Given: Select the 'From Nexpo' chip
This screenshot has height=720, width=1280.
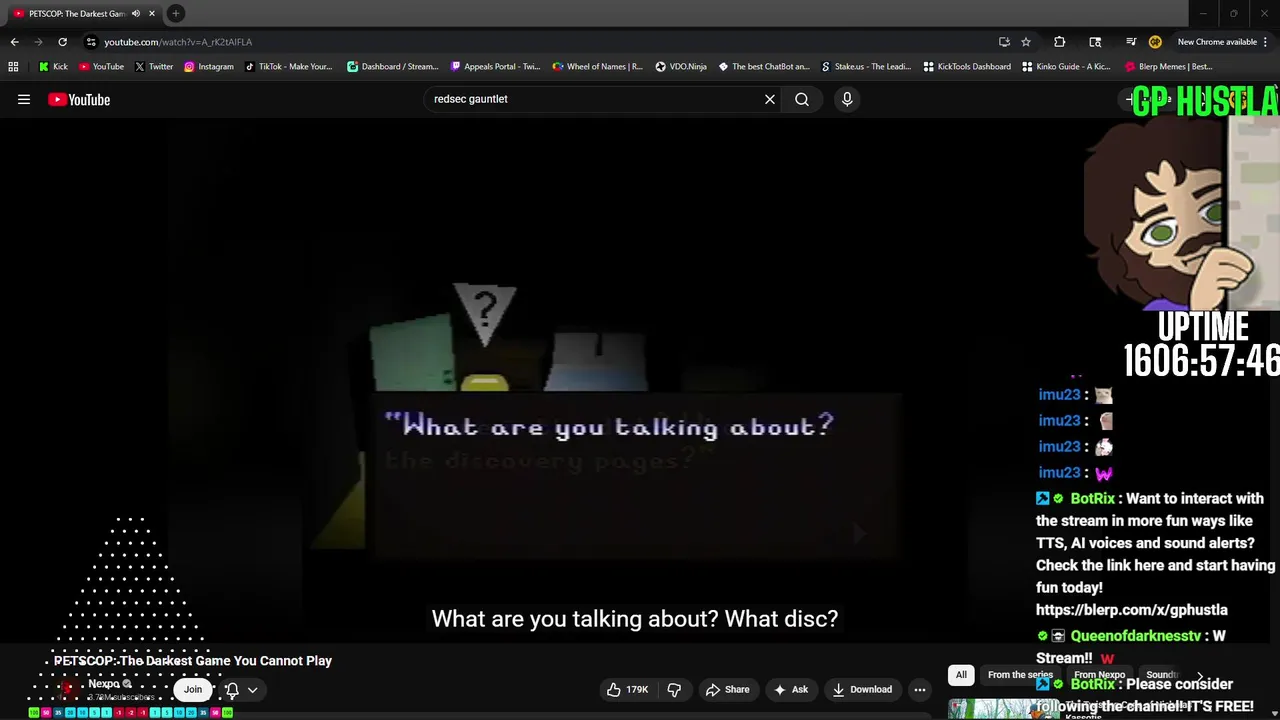Looking at the screenshot, I should 1099,675.
